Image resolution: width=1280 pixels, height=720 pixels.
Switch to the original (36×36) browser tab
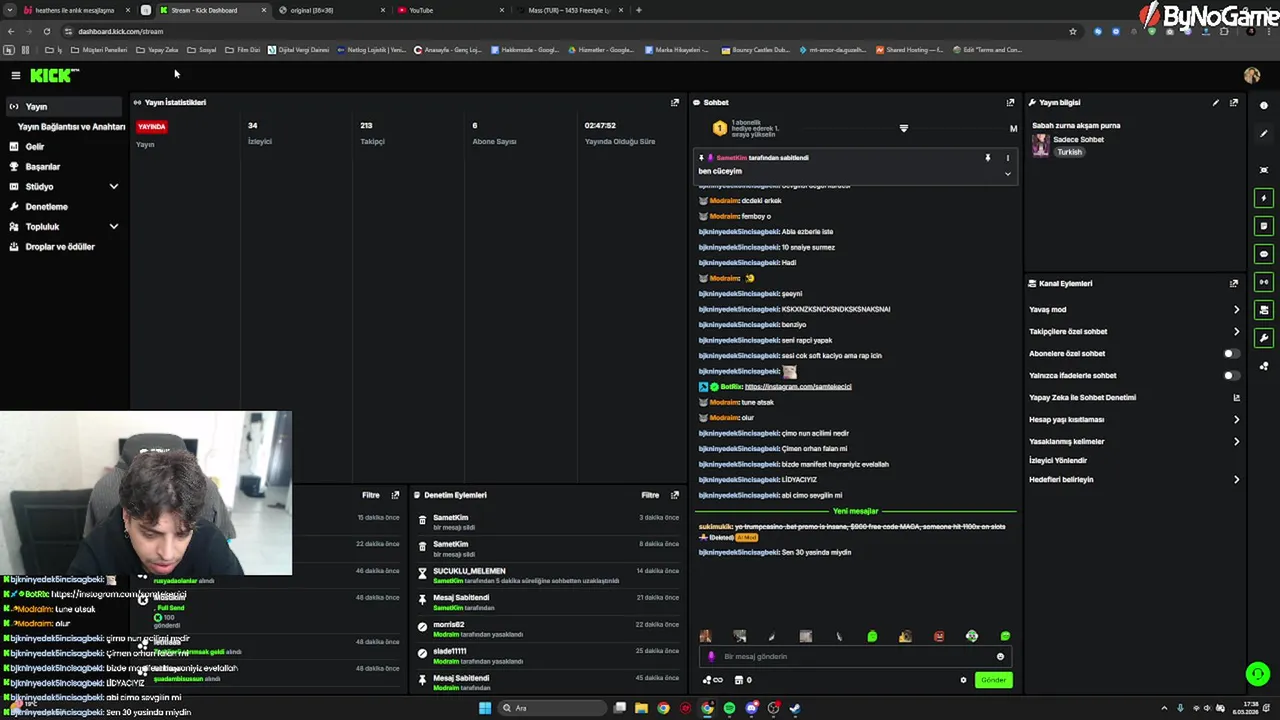click(330, 10)
